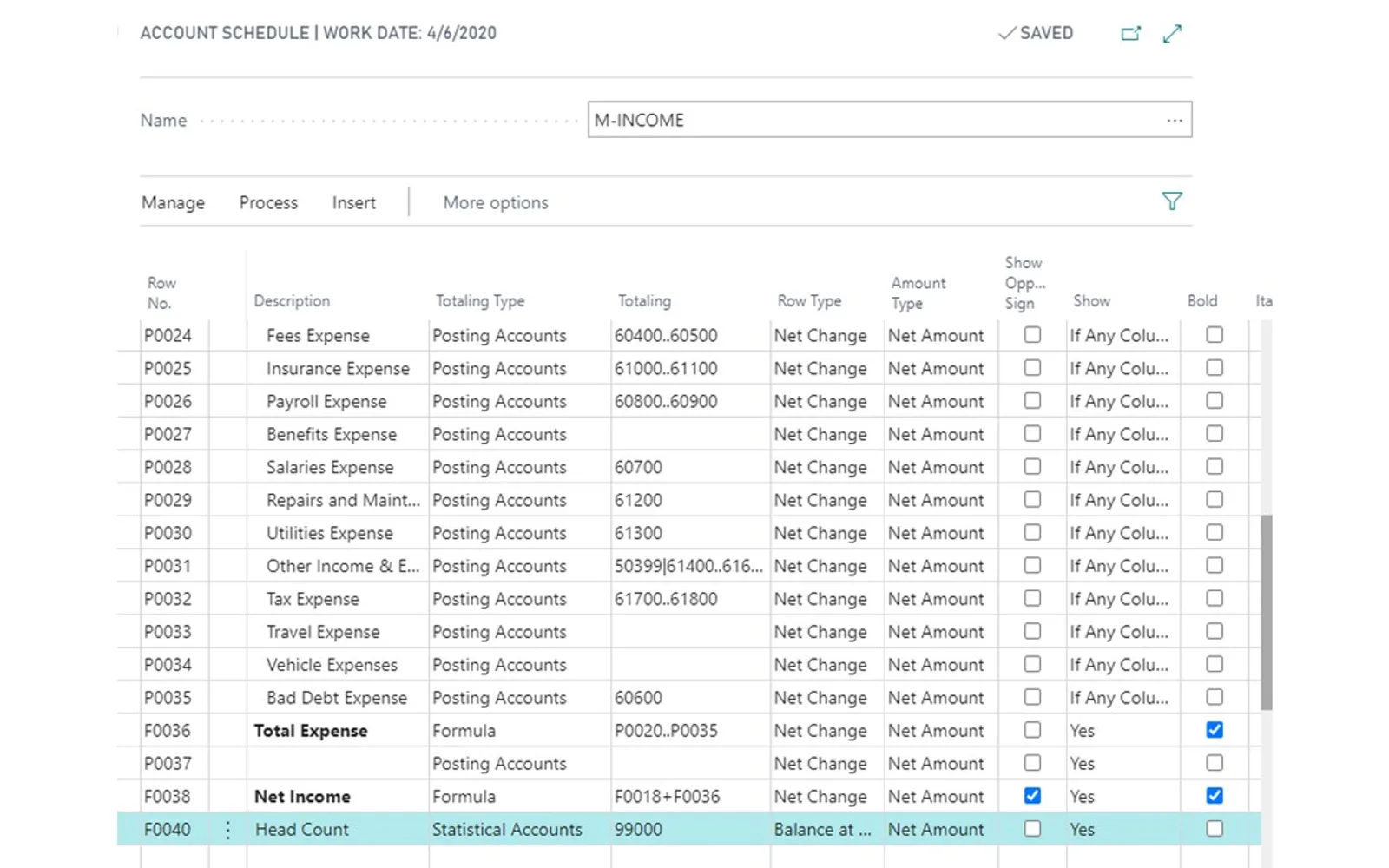This screenshot has width=1389, height=868.
Task: Select Show value for Total Expense row
Action: 1123,731
